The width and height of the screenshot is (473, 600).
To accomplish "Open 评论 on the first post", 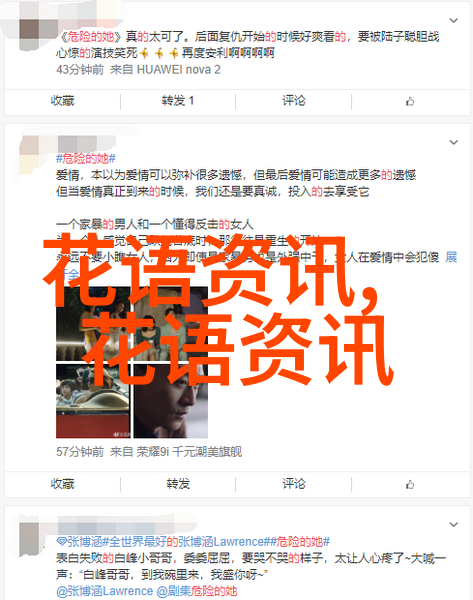I will pyautogui.click(x=294, y=101).
